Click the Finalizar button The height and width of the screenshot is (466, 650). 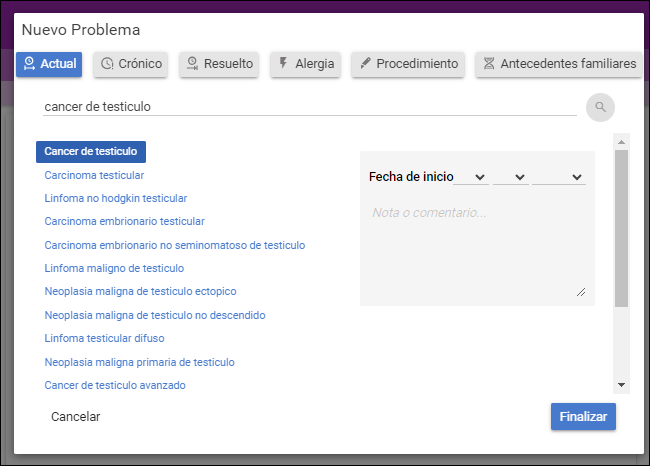click(x=583, y=416)
